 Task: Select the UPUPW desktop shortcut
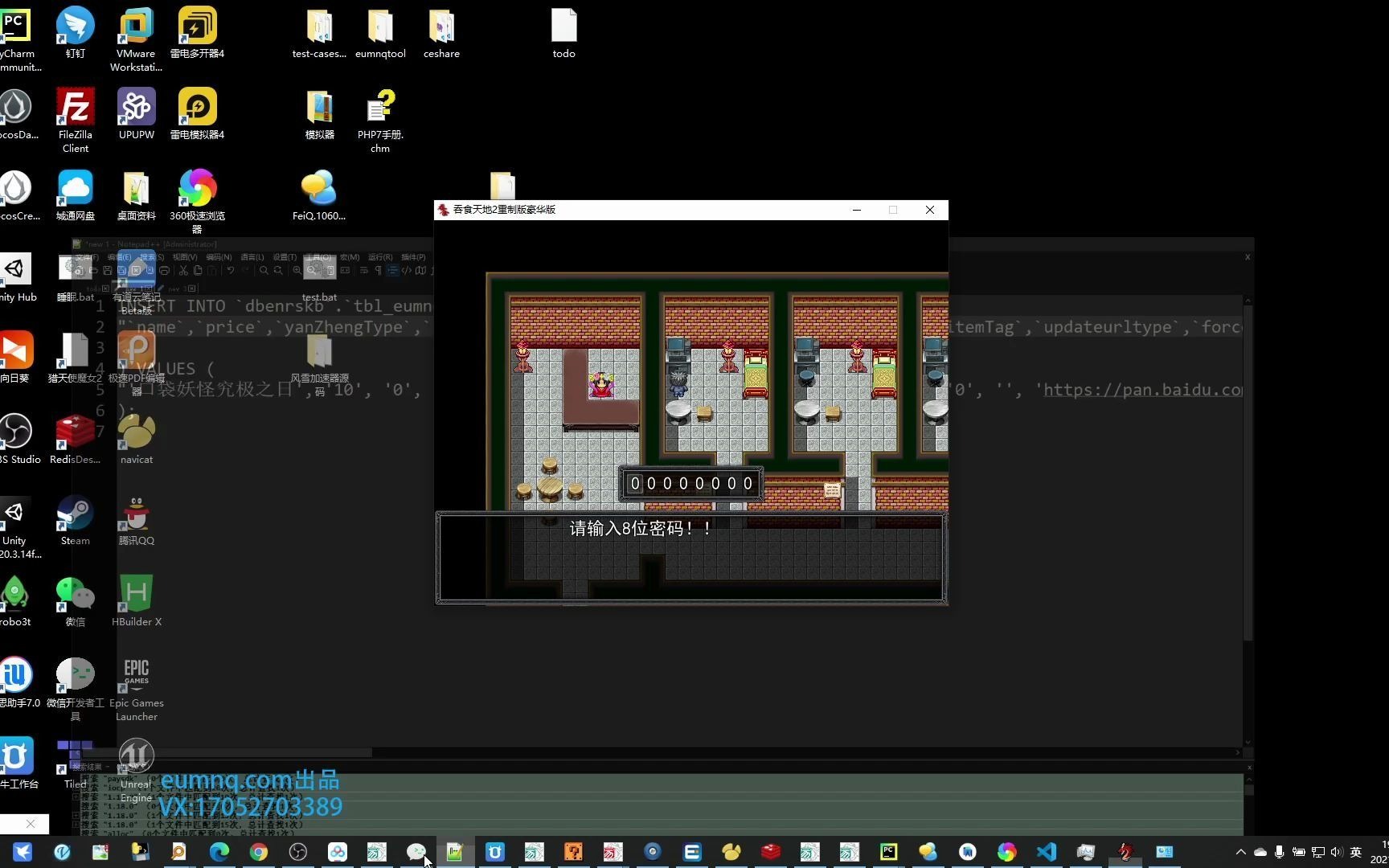click(136, 114)
